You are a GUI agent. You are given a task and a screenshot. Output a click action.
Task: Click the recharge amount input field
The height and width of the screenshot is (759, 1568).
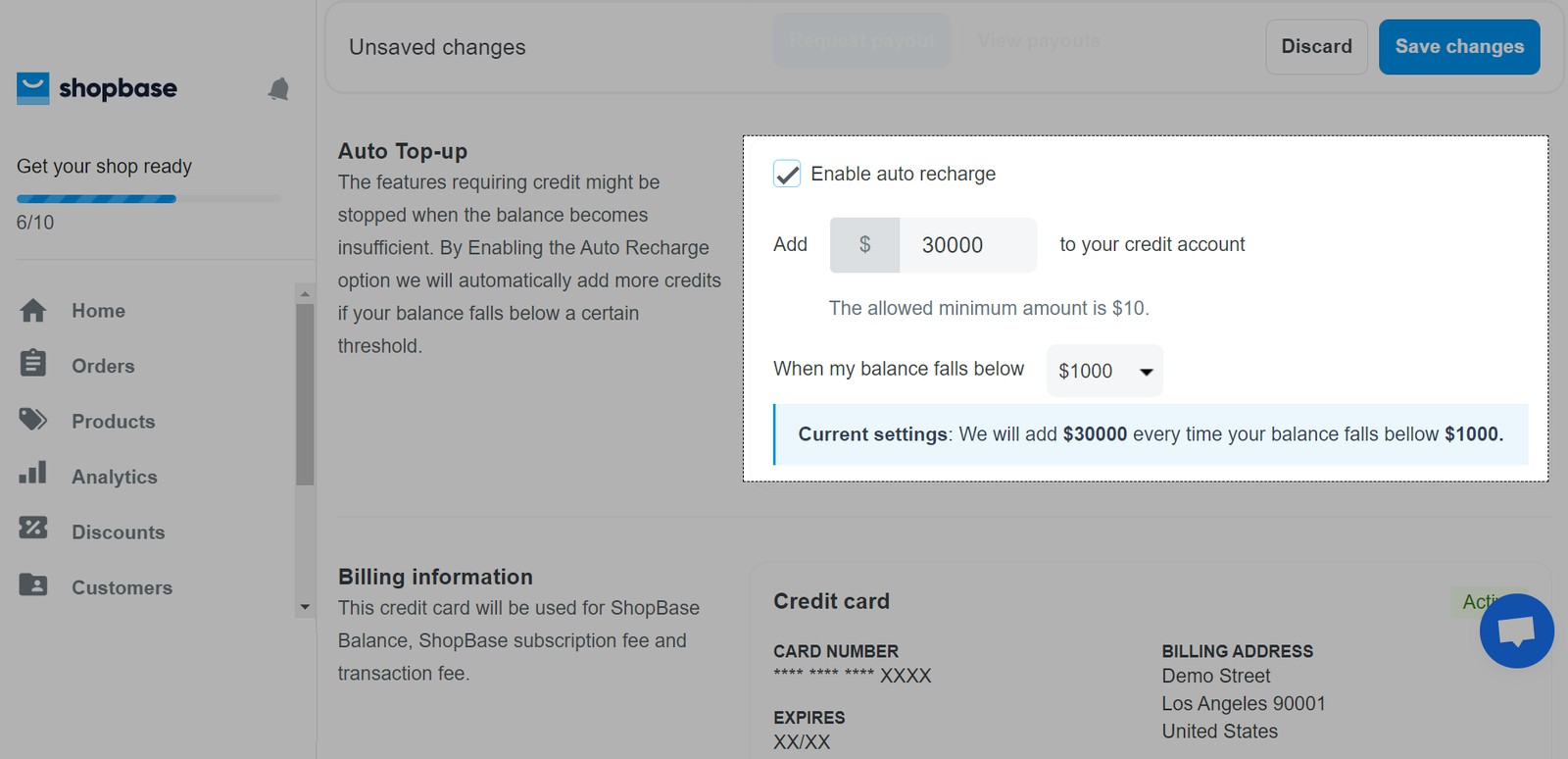click(966, 245)
